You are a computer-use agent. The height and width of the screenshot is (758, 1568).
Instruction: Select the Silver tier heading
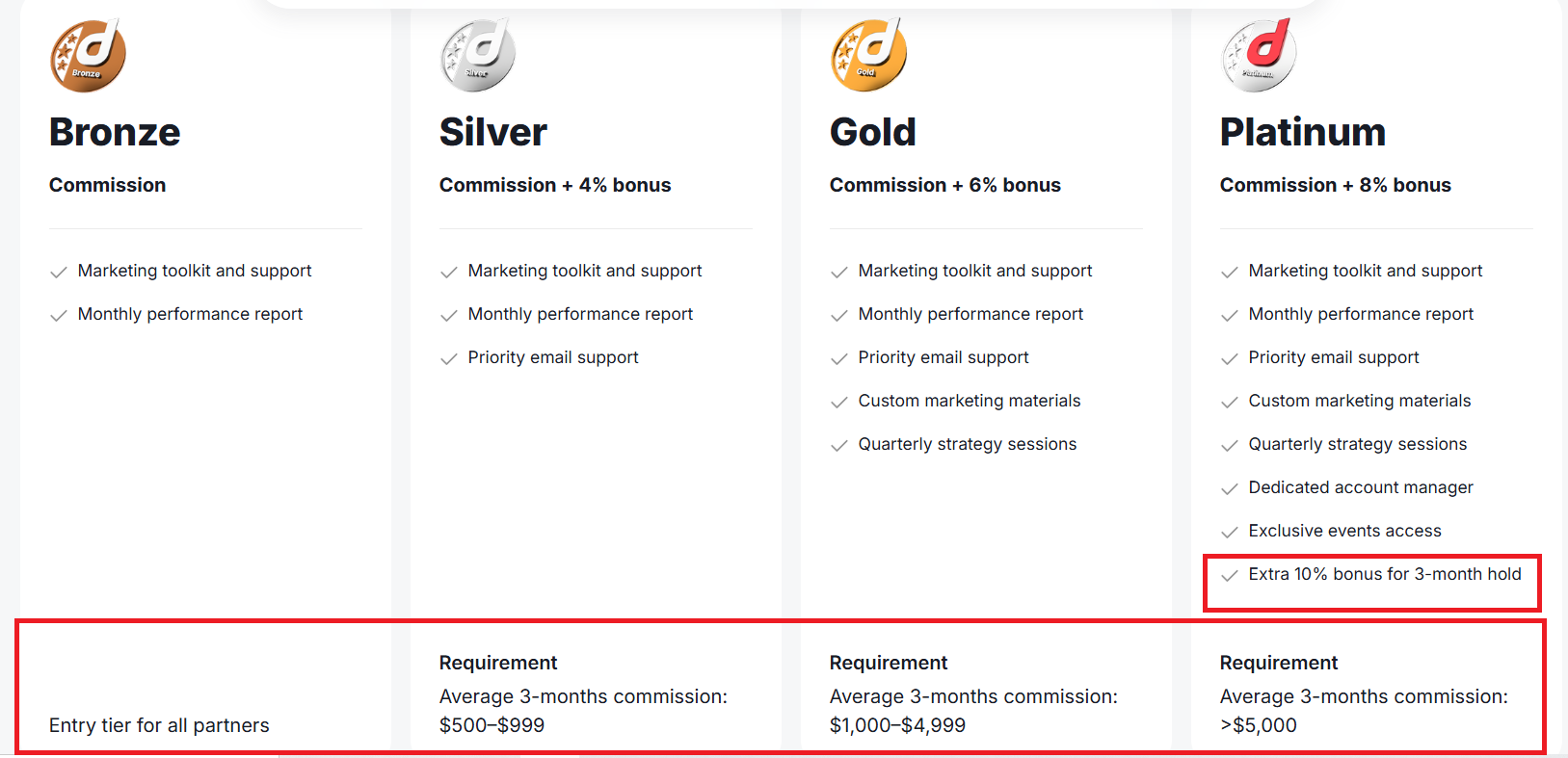coord(492,132)
